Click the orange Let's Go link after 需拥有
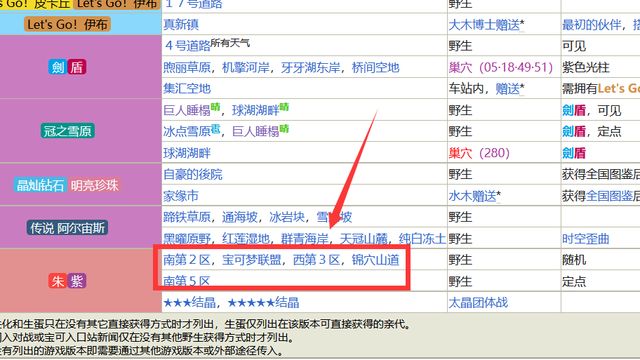 pos(618,89)
